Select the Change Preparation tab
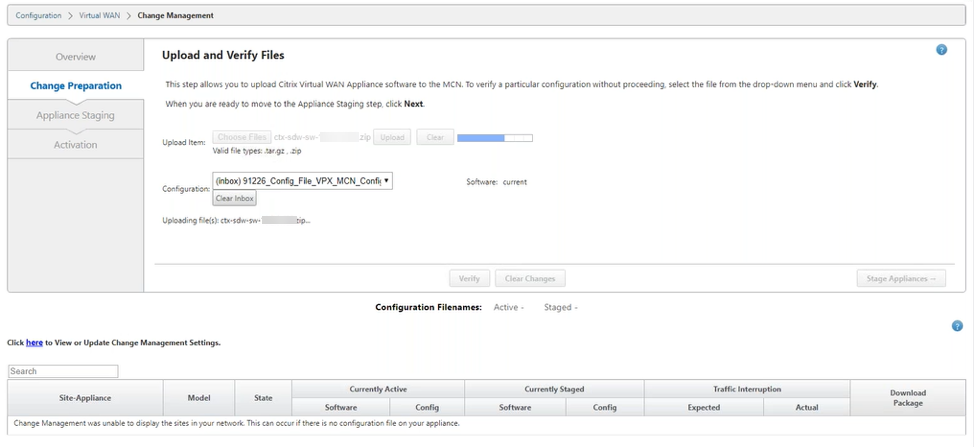This screenshot has width=974, height=447. point(76,86)
